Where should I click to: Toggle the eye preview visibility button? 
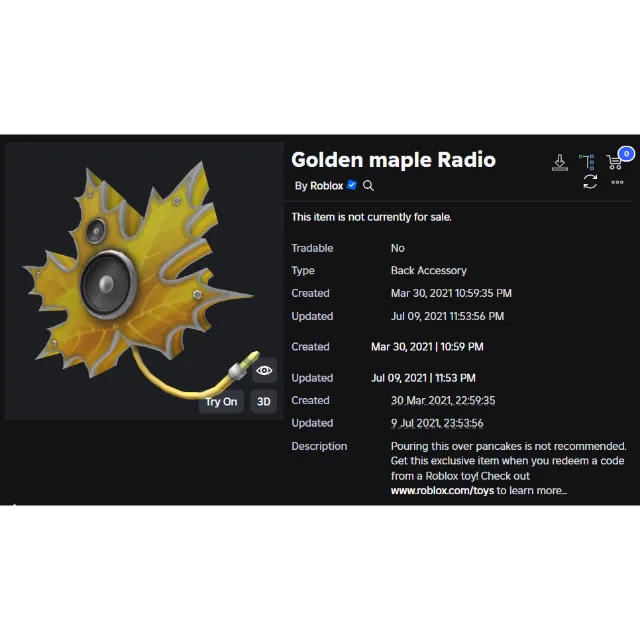pos(264,371)
